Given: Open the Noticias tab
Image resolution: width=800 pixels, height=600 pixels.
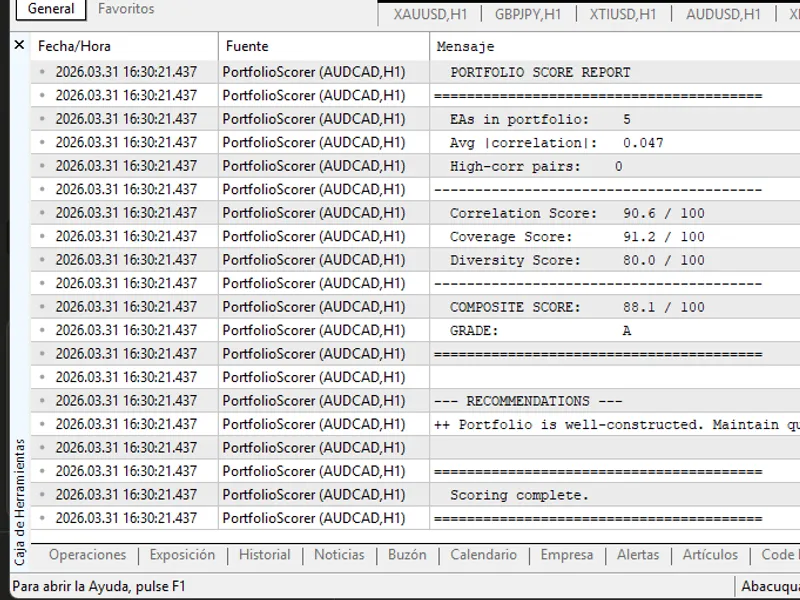Looking at the screenshot, I should [339, 555].
